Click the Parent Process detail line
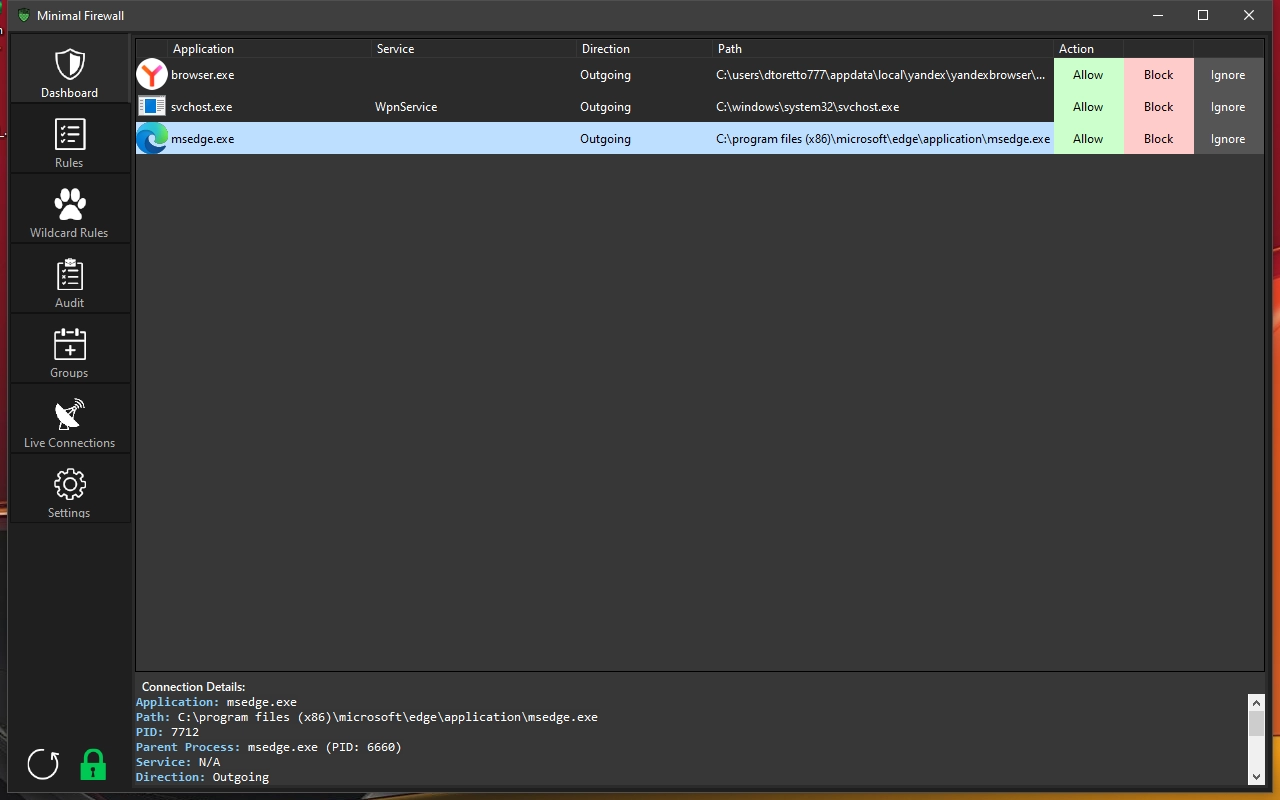 coord(269,747)
